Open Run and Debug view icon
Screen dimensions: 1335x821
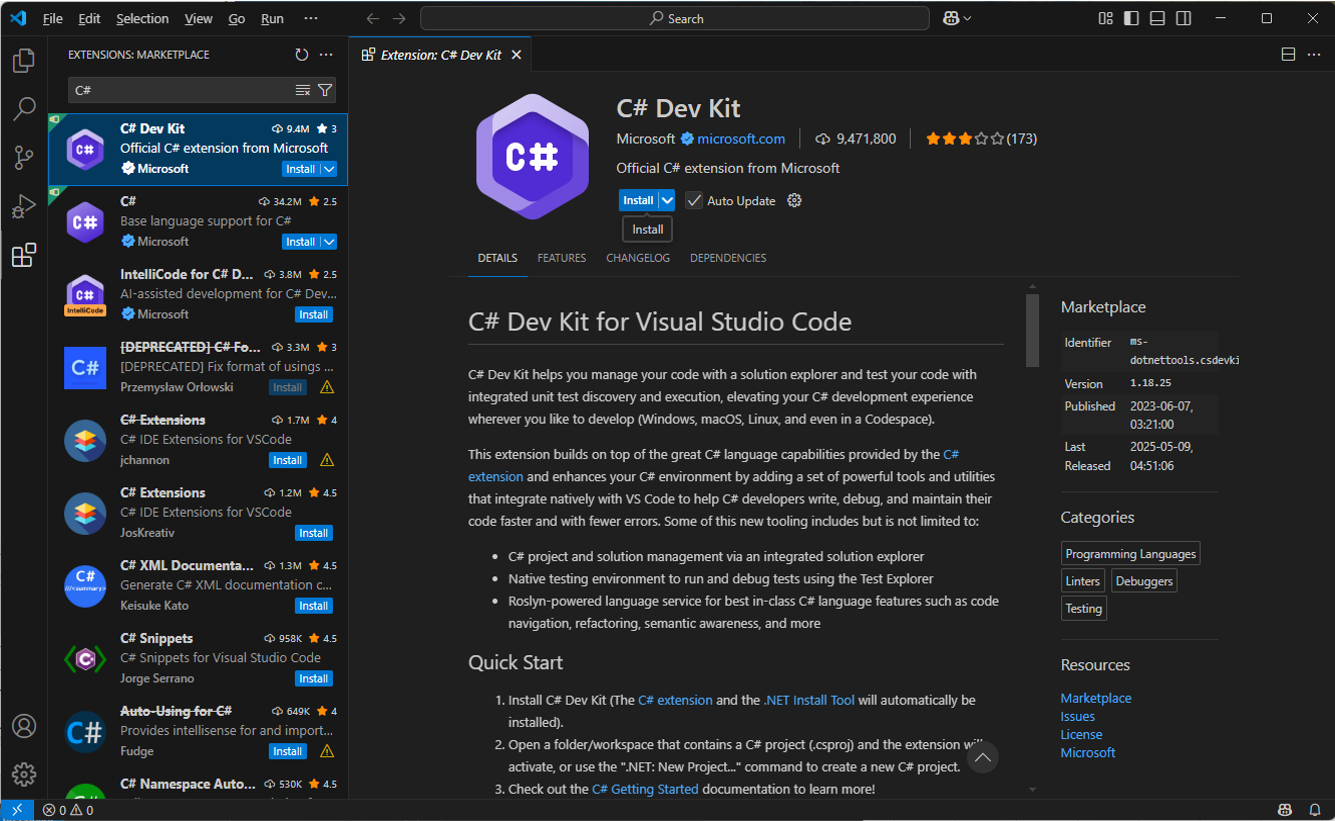click(x=24, y=206)
